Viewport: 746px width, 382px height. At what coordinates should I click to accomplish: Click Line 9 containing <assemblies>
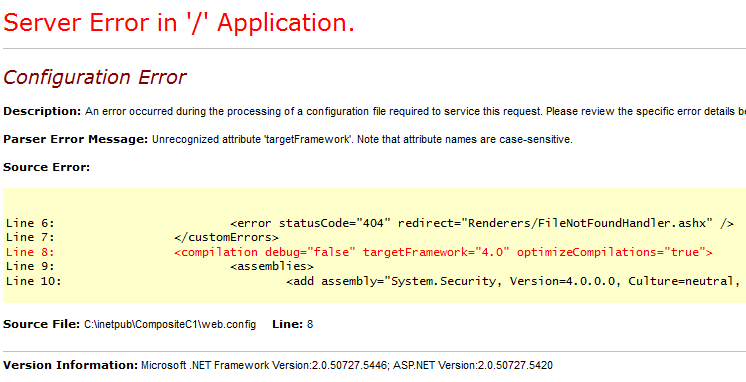point(160,266)
